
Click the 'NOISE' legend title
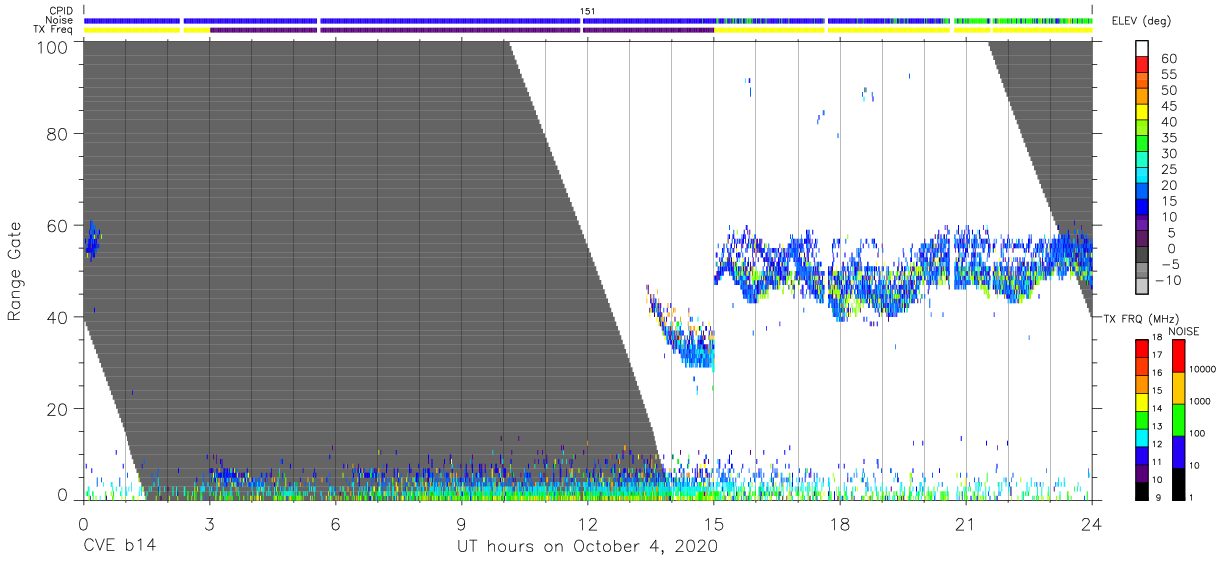click(1185, 331)
